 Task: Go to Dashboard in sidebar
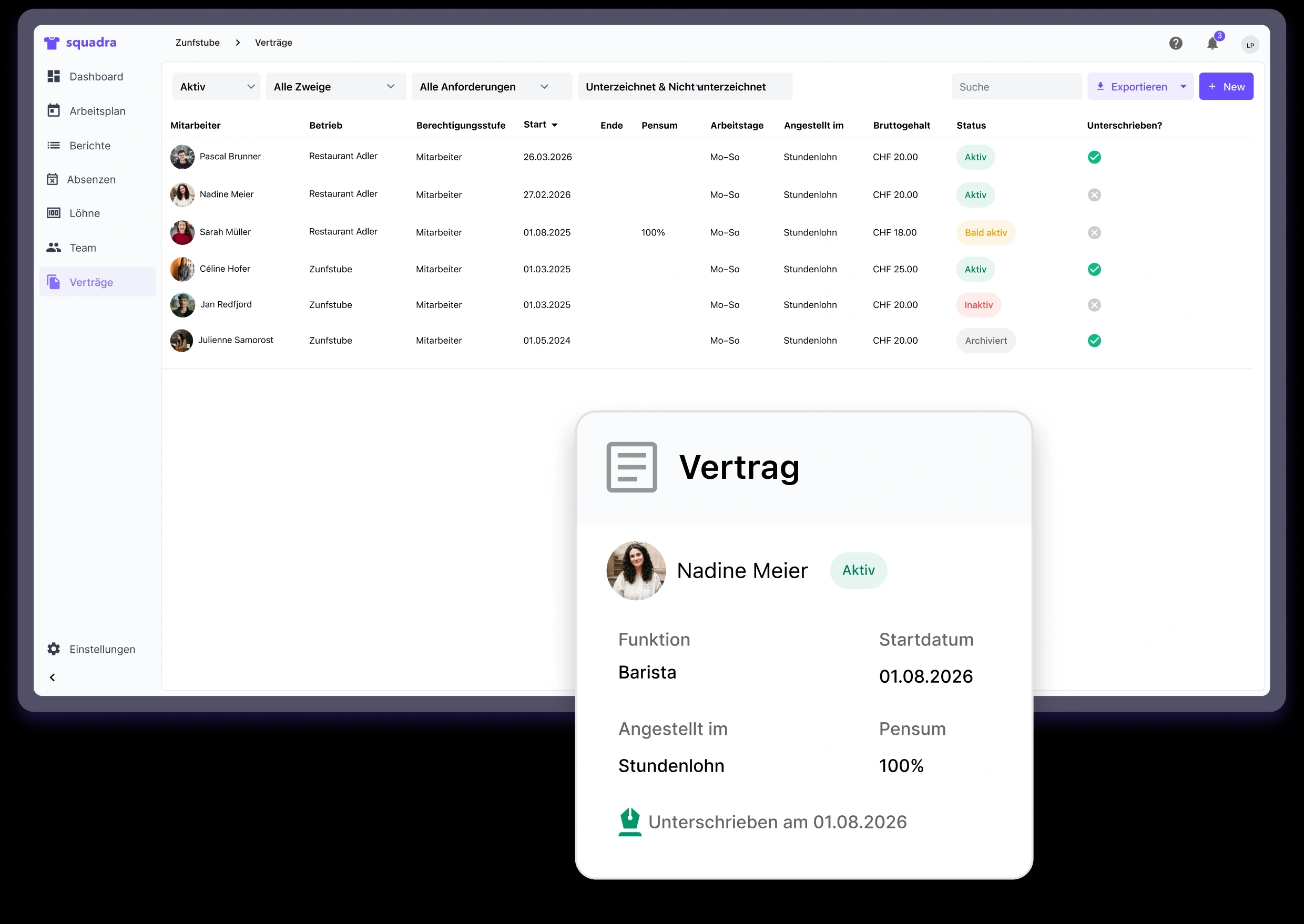(x=97, y=76)
